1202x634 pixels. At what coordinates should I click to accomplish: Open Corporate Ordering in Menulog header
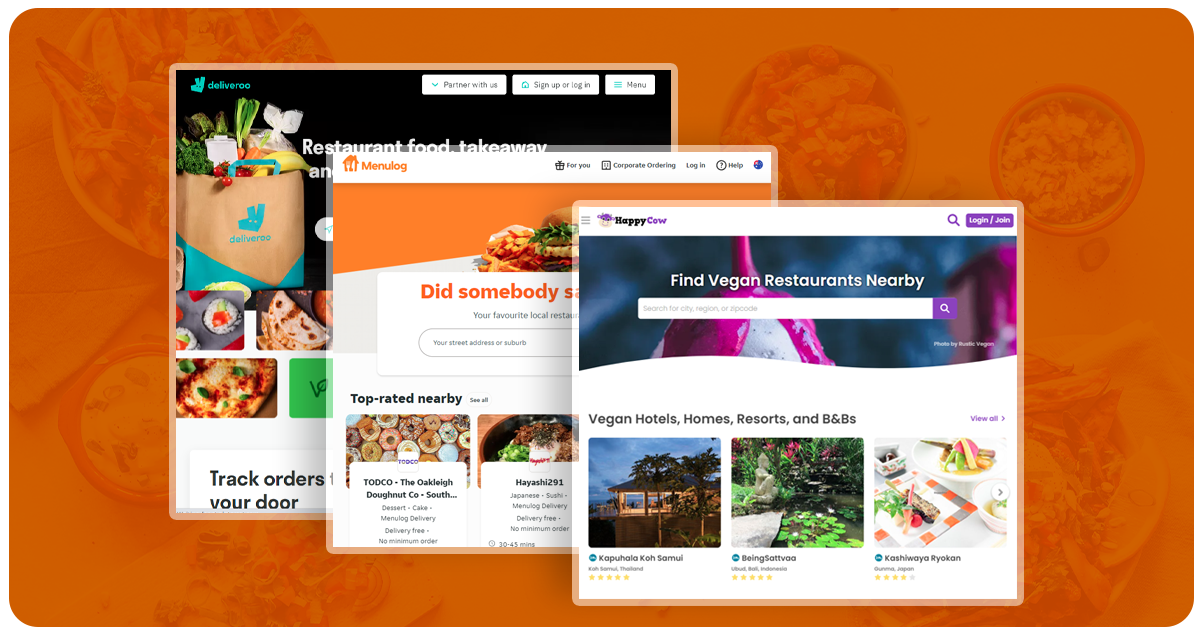coord(639,165)
